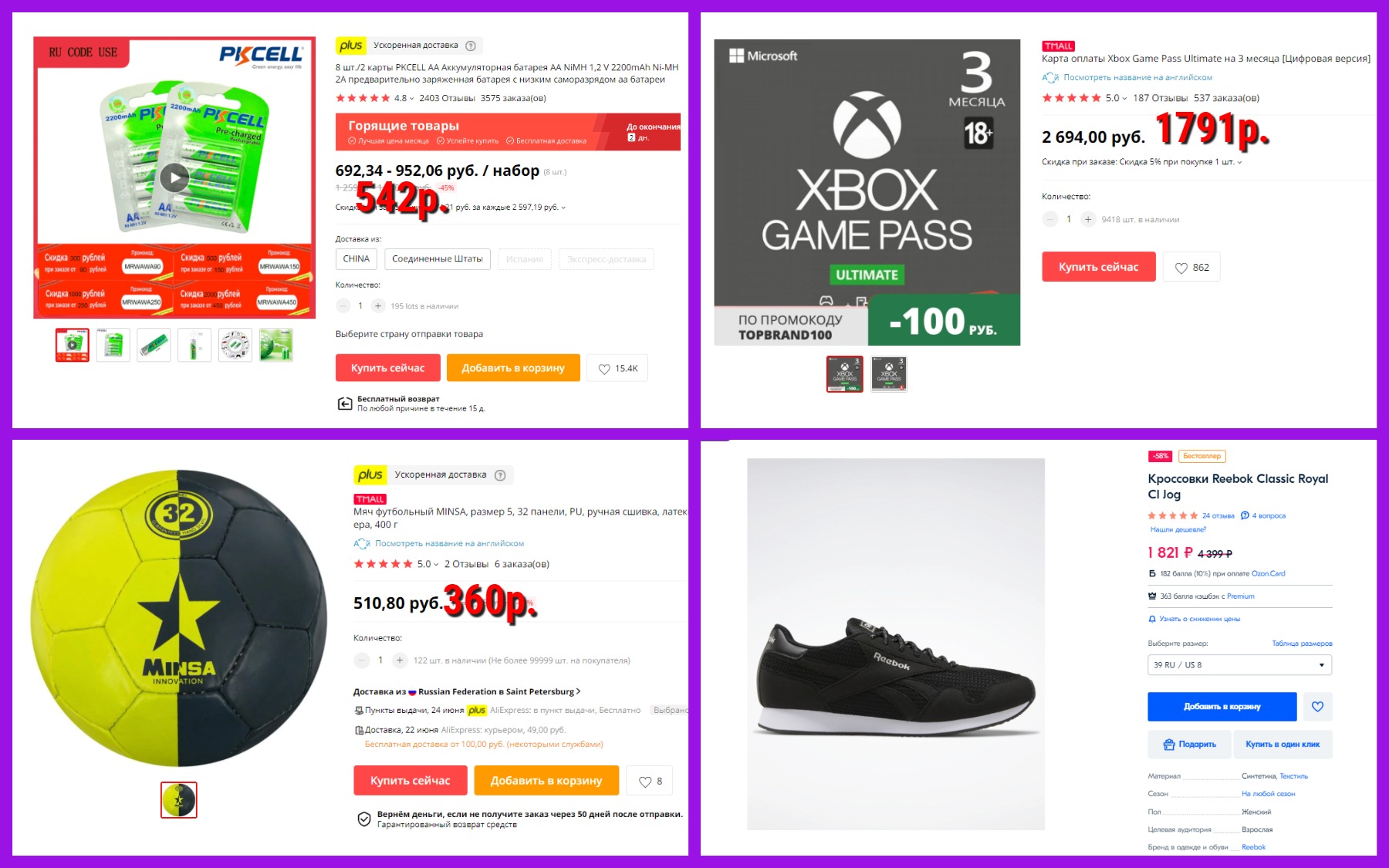
Task: Increase battery quantity with plus icon
Action: click(x=378, y=306)
